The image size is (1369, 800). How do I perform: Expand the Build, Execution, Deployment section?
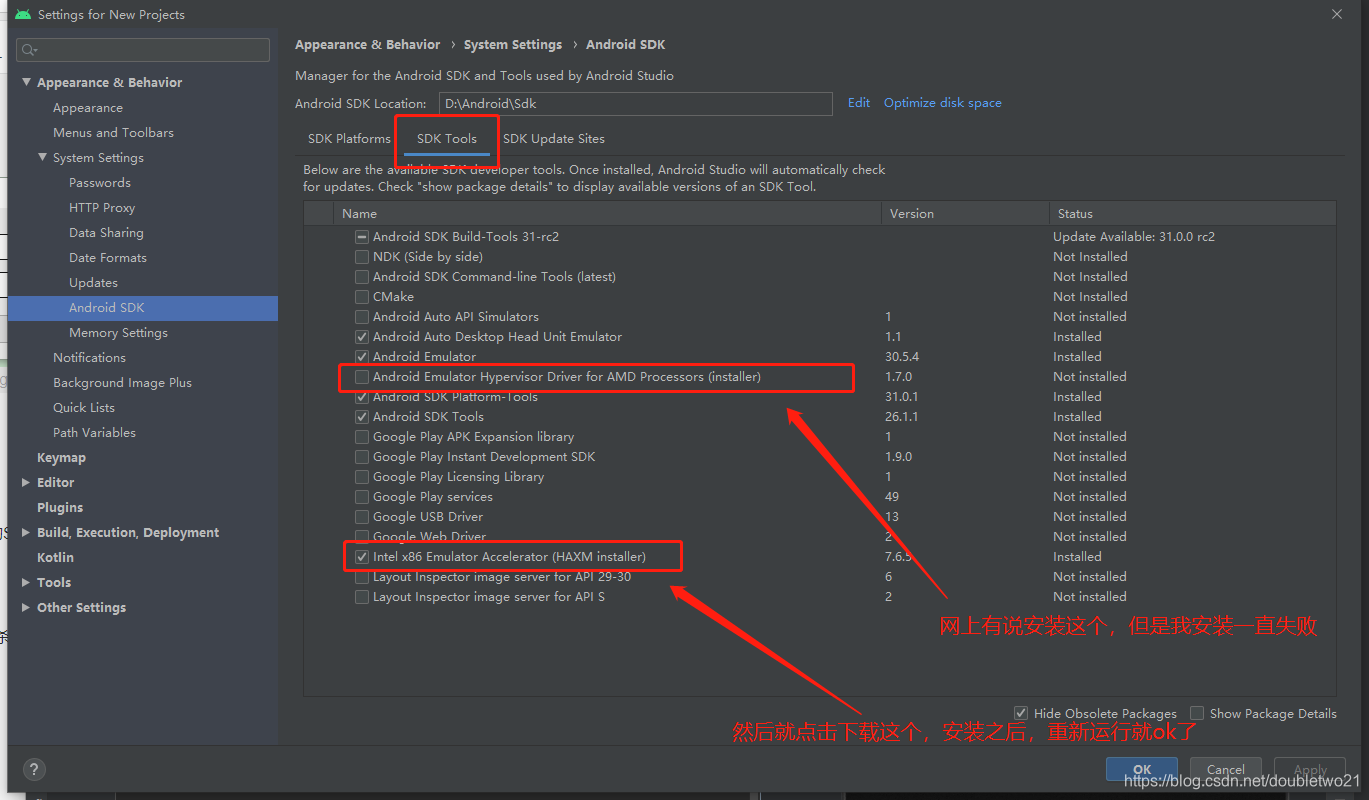(27, 533)
